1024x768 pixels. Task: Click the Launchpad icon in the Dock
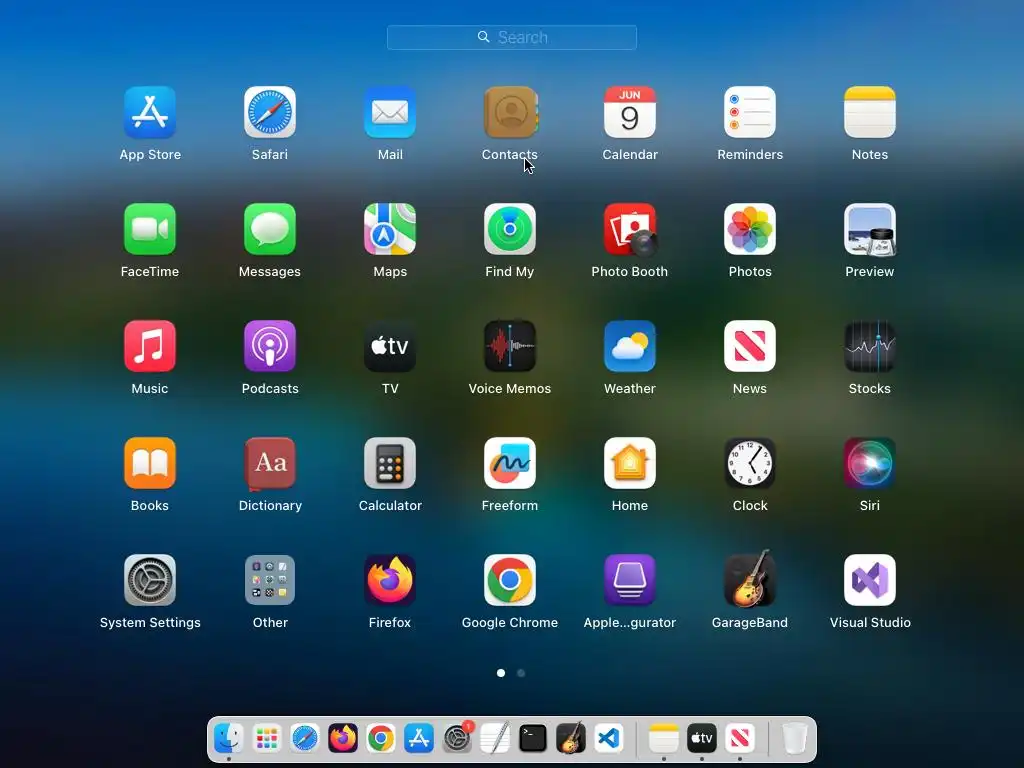266,739
